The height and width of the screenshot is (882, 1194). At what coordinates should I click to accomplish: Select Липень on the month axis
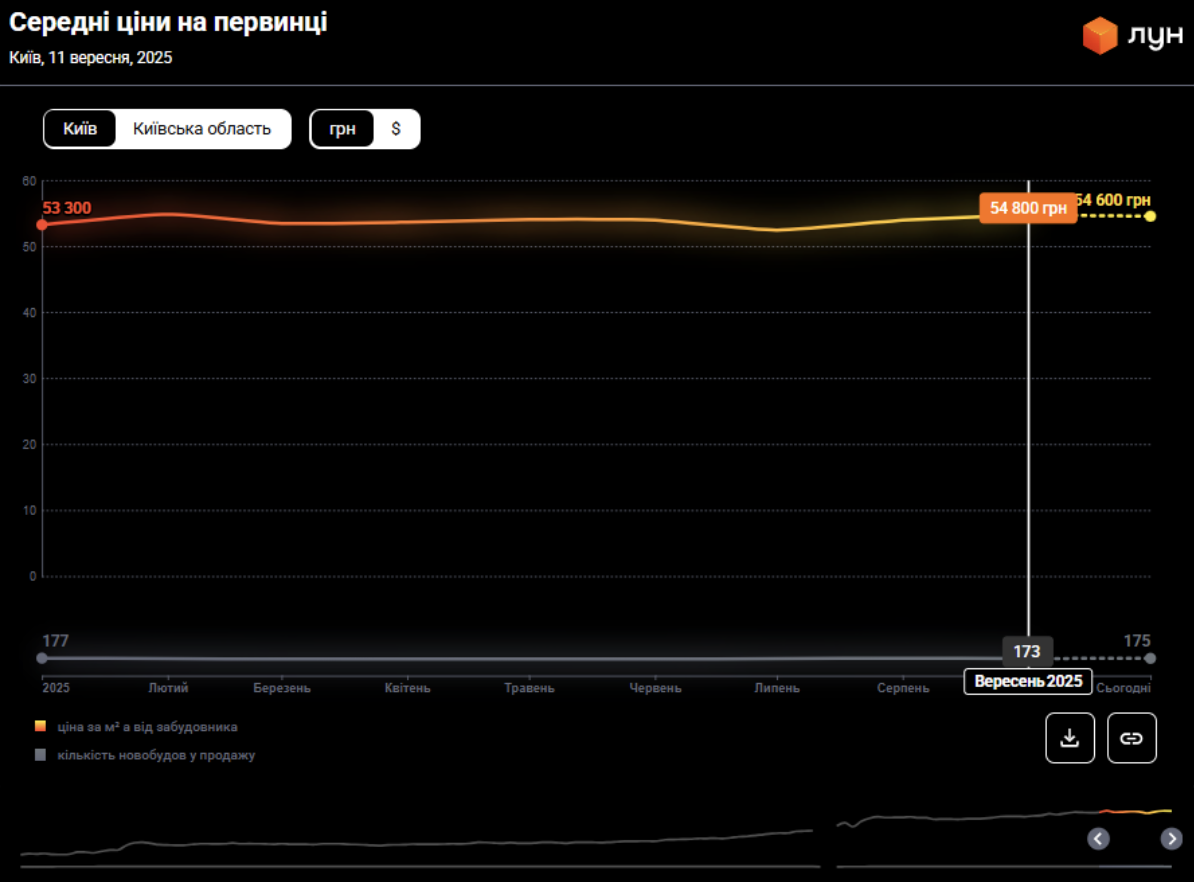tap(777, 688)
